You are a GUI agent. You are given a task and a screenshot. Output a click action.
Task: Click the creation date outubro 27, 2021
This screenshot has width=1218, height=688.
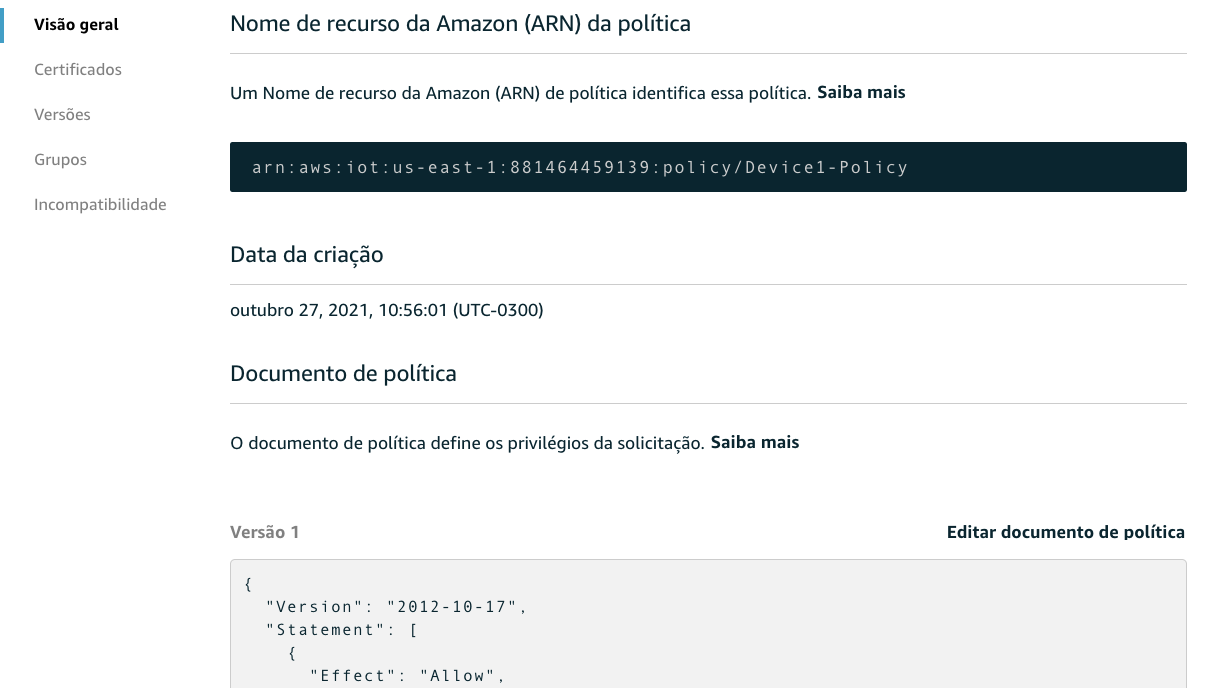(x=387, y=310)
